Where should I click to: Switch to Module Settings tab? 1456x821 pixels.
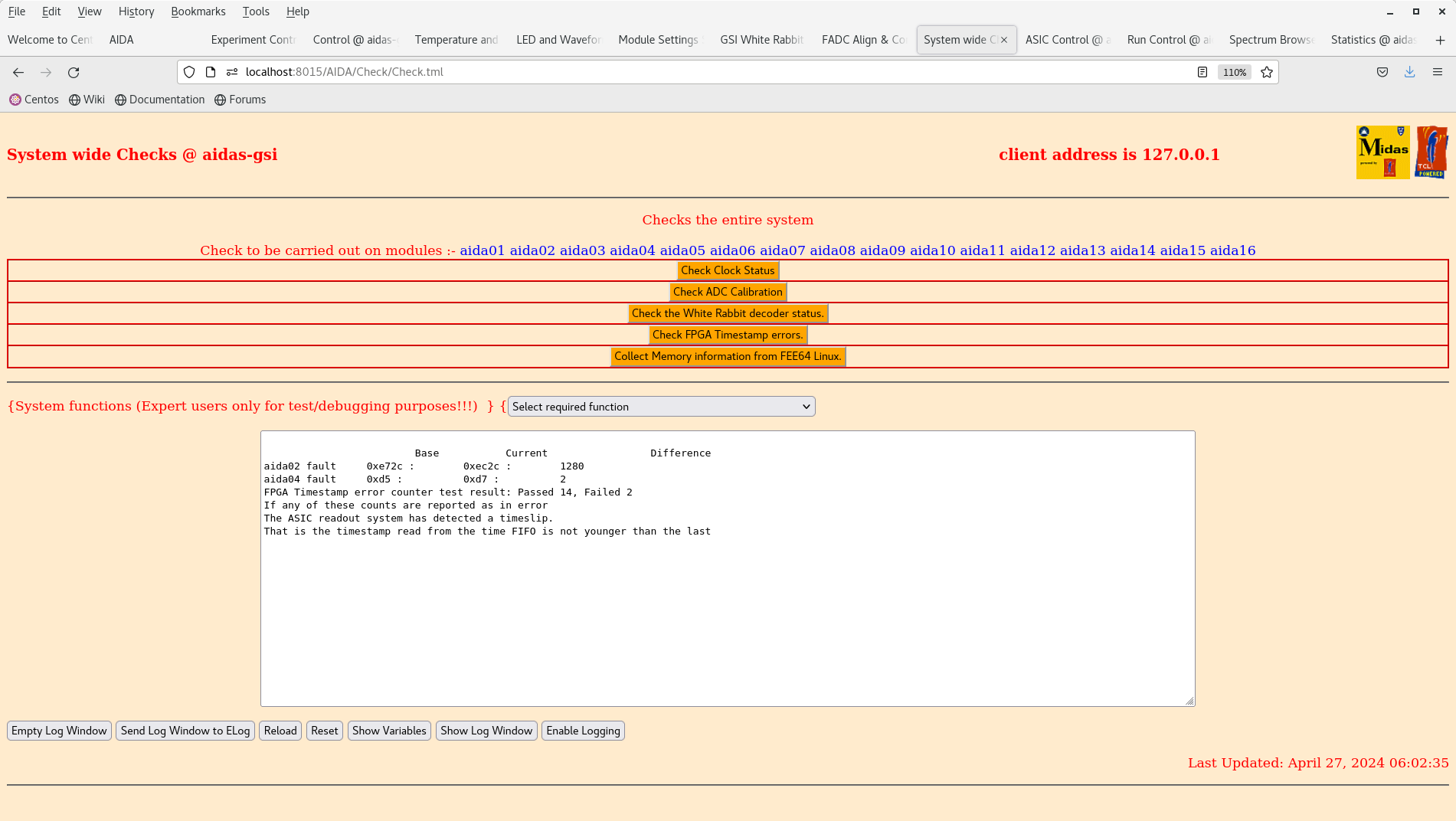point(661,40)
